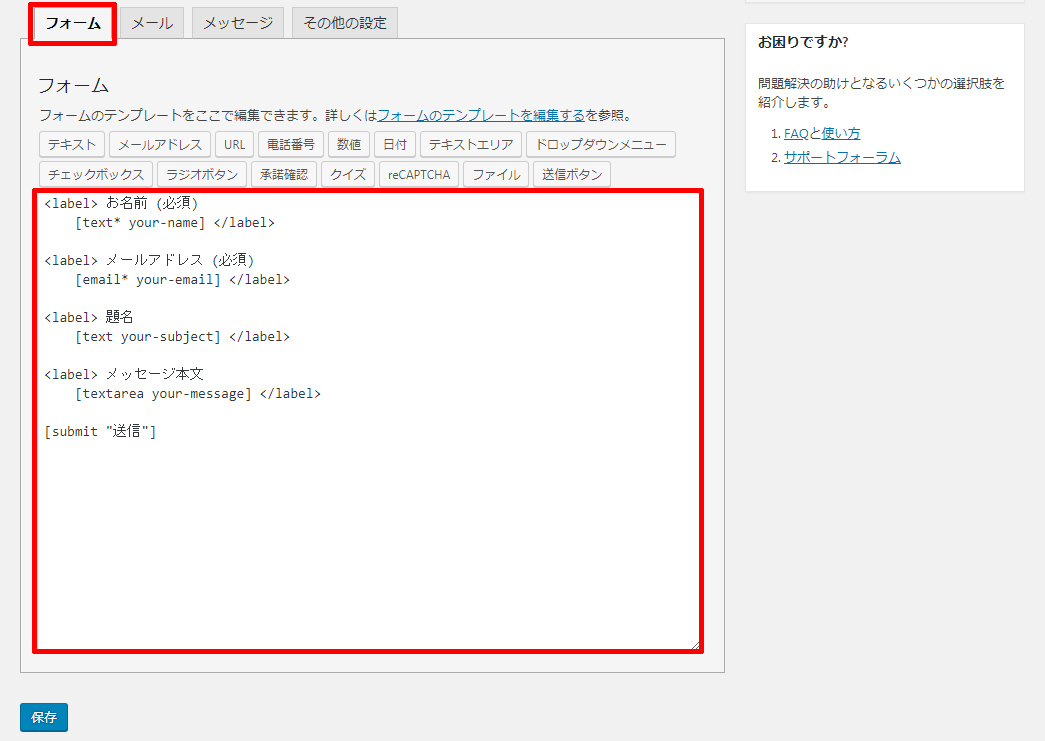Add a チェックボックス tag
Image resolution: width=1045 pixels, height=741 pixels.
pyautogui.click(x=97, y=174)
